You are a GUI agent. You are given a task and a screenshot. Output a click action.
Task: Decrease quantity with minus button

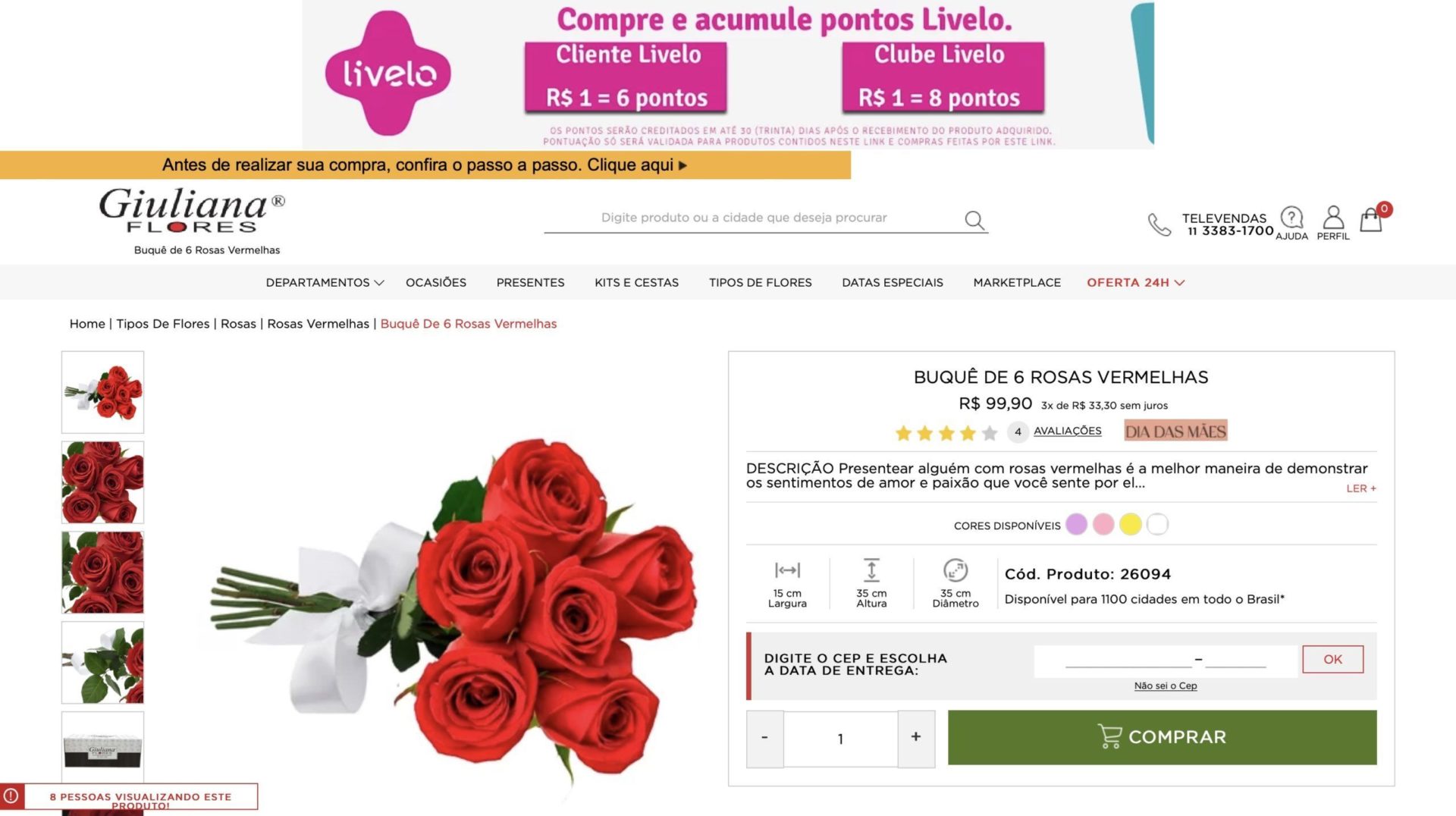tap(764, 738)
